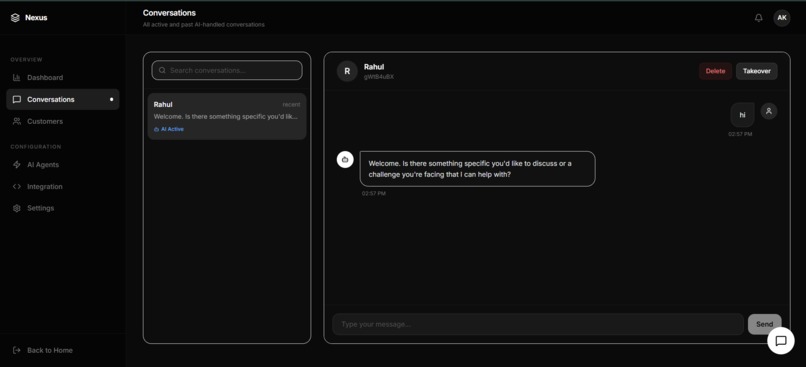The image size is (806, 367).
Task: Open Settings from the sidebar
Action: tap(63, 208)
